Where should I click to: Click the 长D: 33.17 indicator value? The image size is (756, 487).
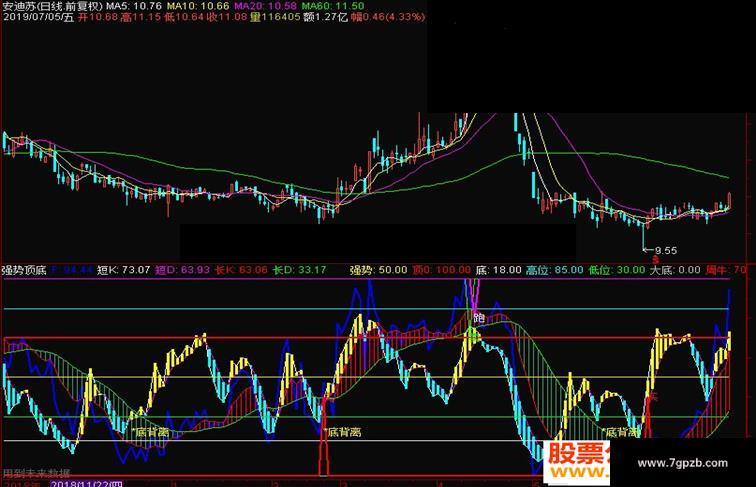[299, 270]
